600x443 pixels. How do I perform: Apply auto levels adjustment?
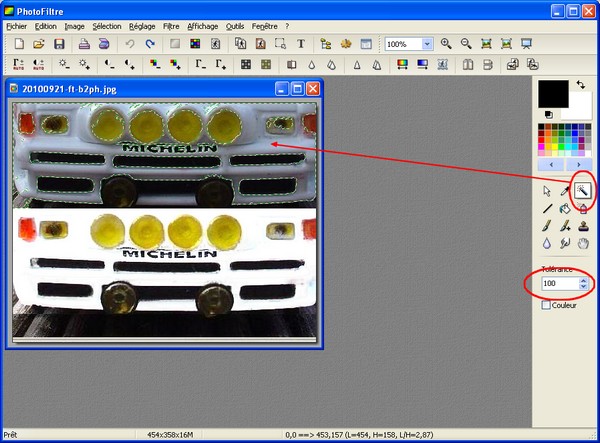[x=19, y=64]
